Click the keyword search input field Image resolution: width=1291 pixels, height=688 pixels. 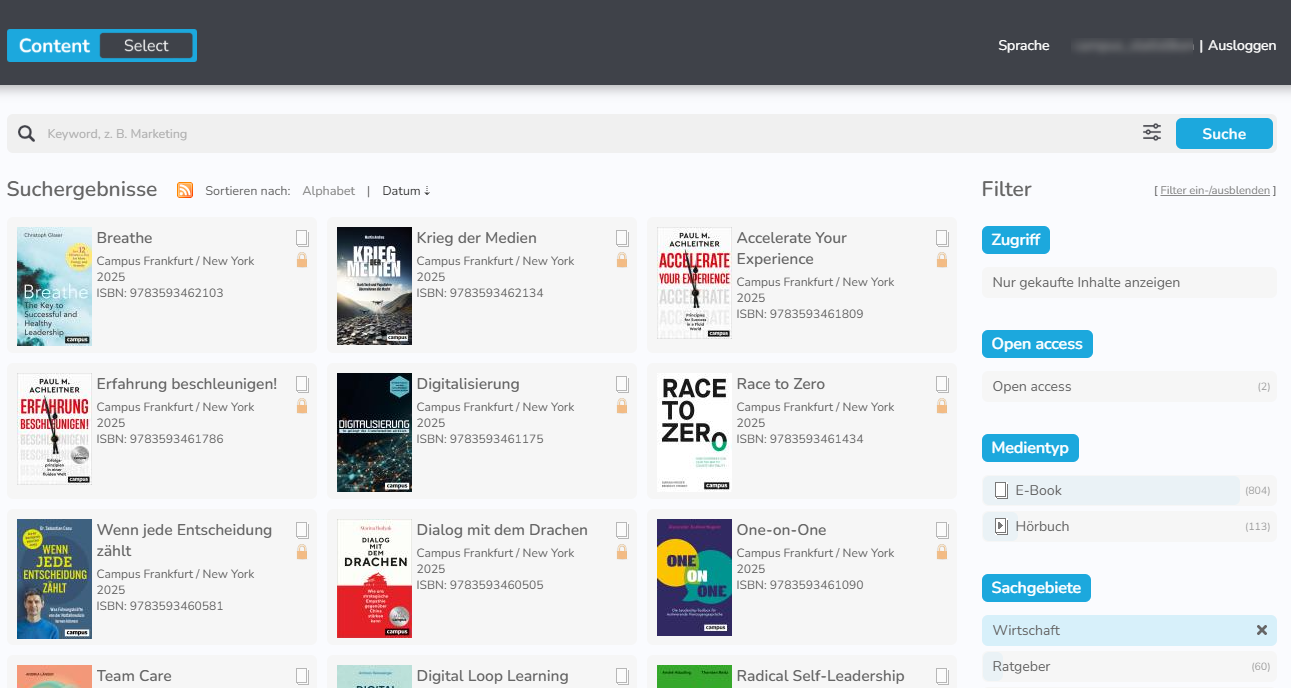click(x=590, y=134)
